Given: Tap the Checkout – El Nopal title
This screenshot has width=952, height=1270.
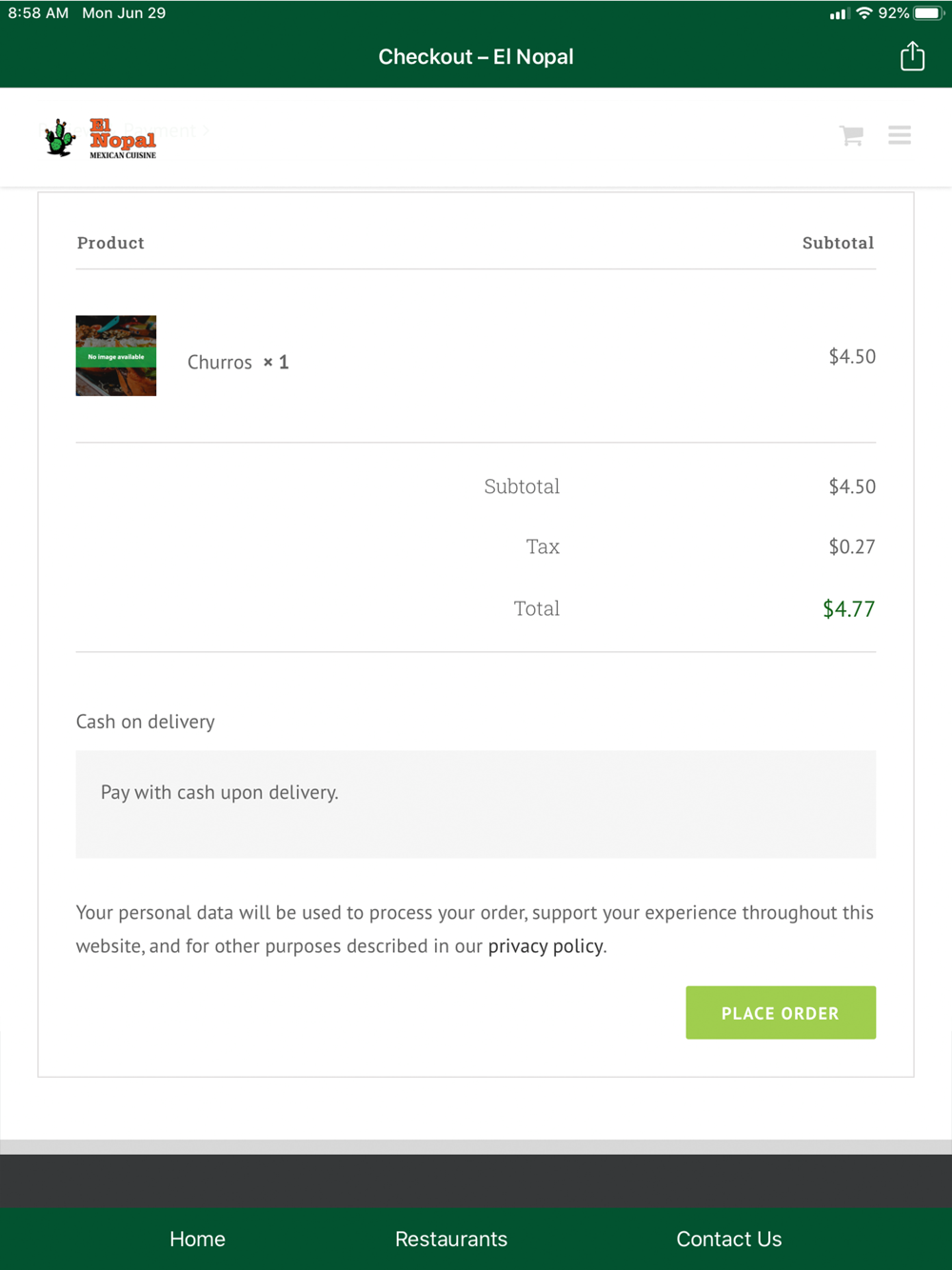Looking at the screenshot, I should tap(476, 57).
